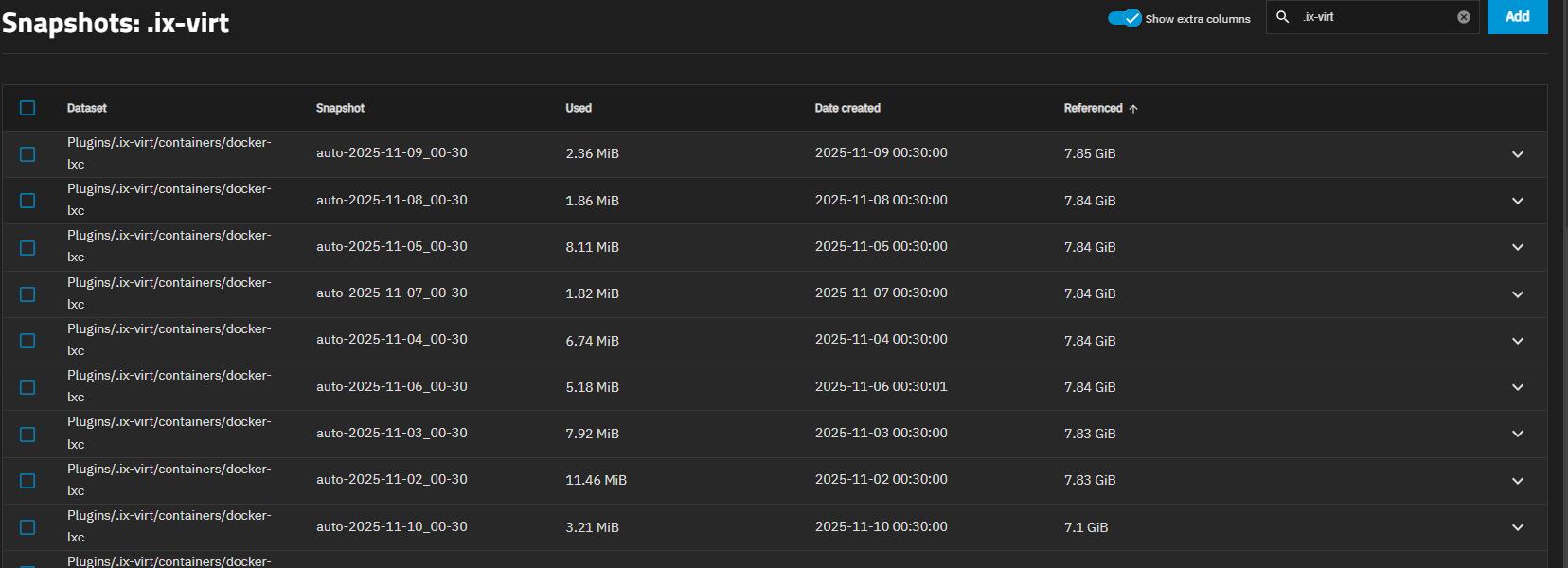1568x568 pixels.
Task: Sort by Date created column
Action: 847,108
